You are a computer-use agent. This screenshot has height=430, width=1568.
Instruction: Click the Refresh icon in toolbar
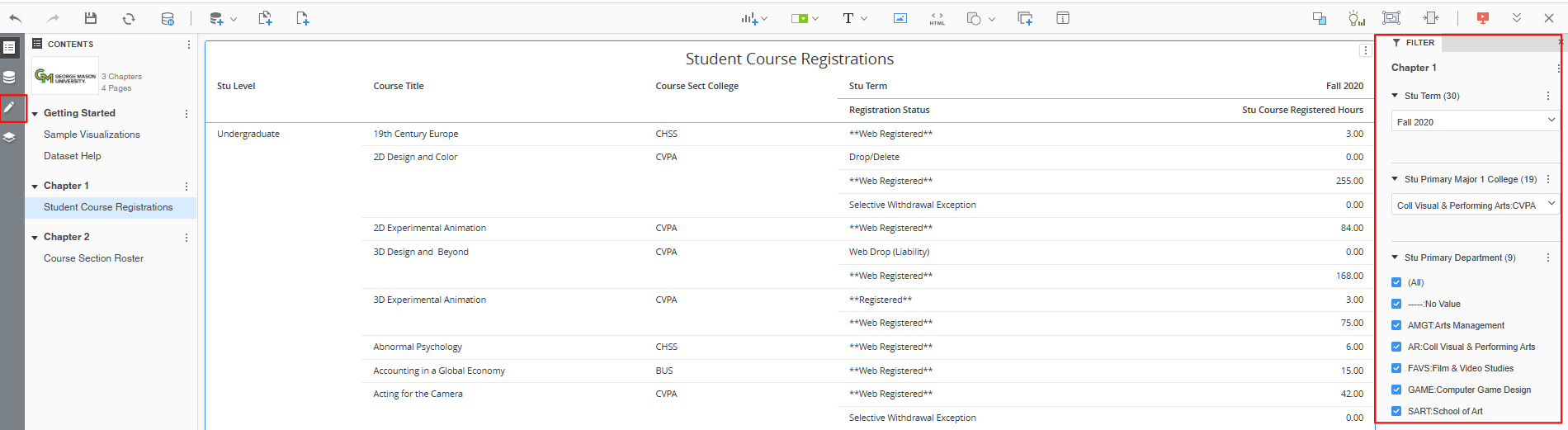pos(129,18)
